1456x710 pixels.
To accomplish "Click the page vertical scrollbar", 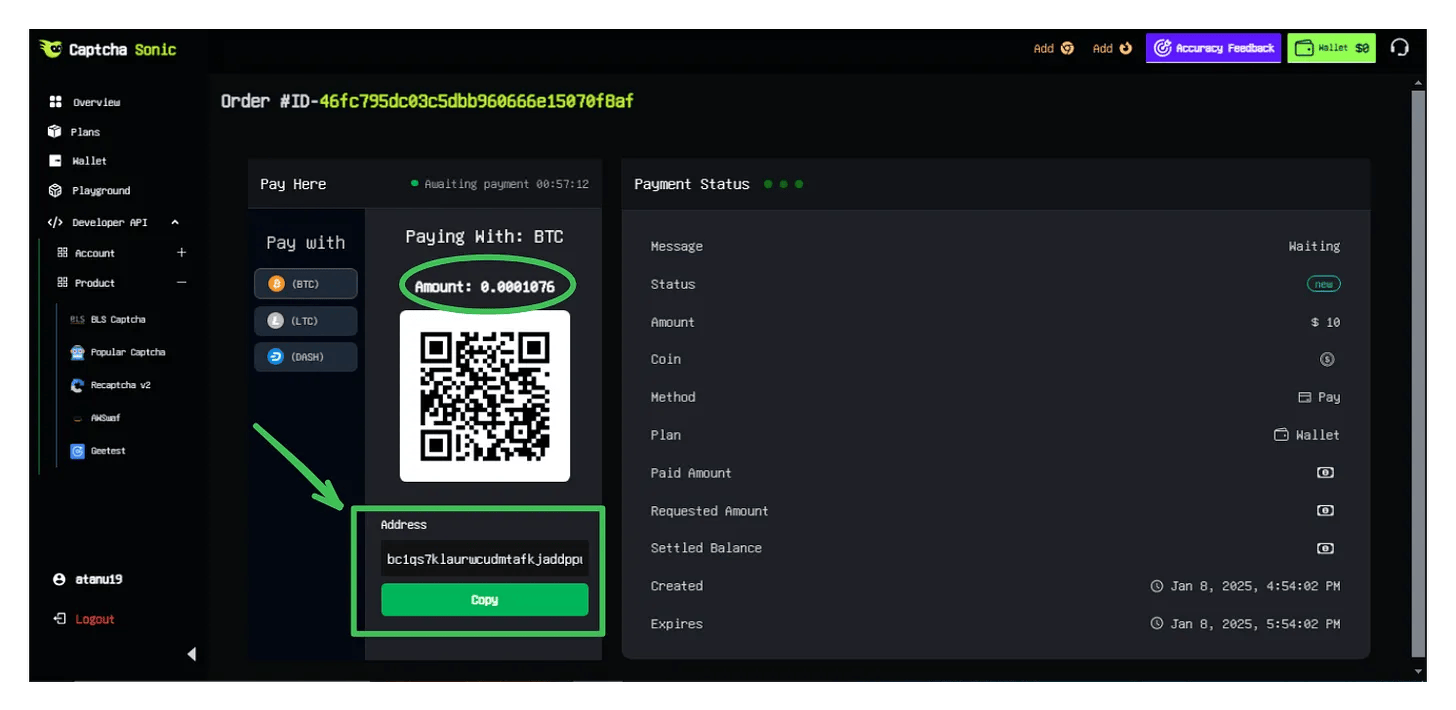I will pyautogui.click(x=1417, y=370).
